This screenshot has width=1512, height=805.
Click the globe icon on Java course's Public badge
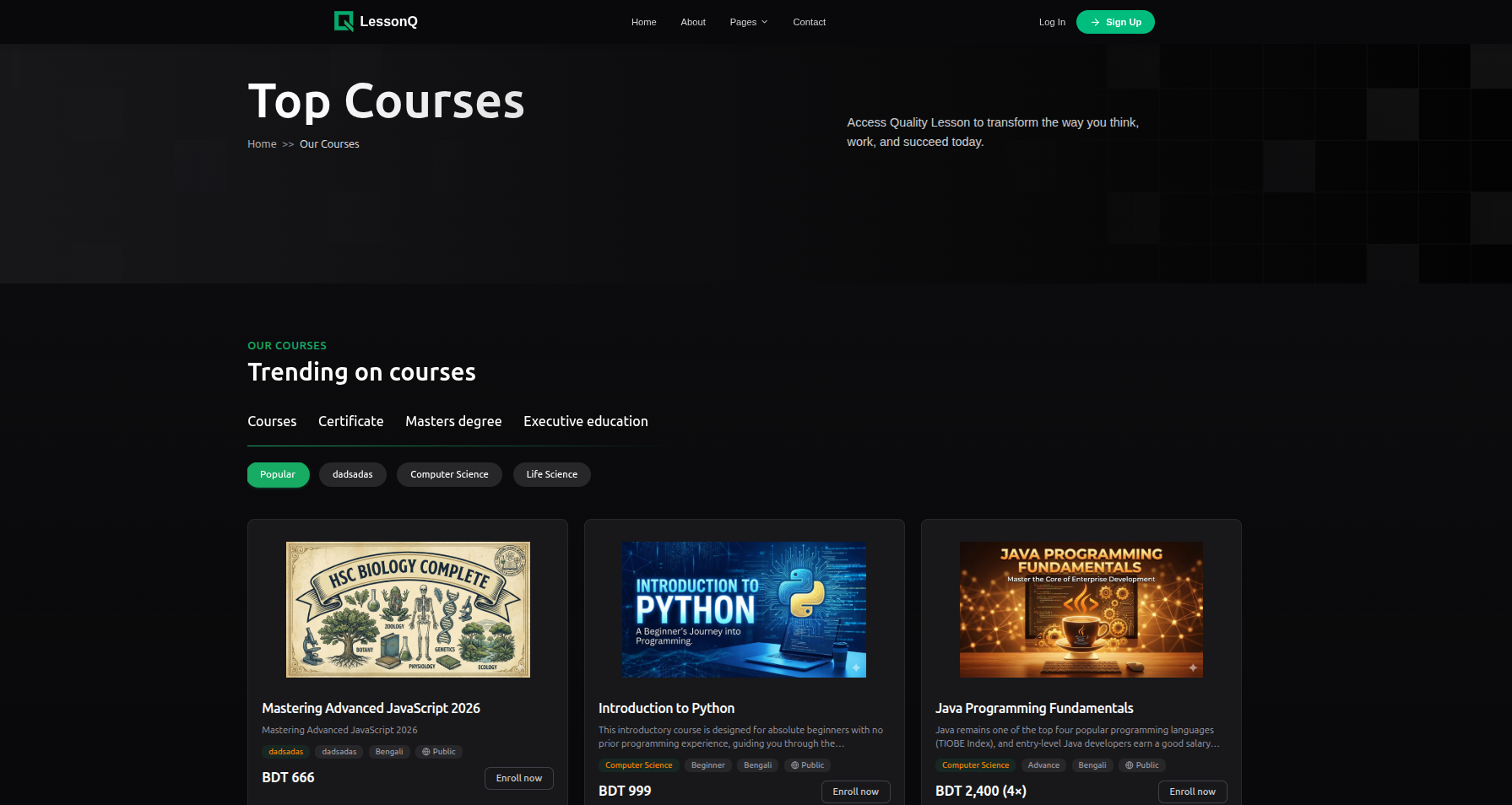(x=1128, y=765)
